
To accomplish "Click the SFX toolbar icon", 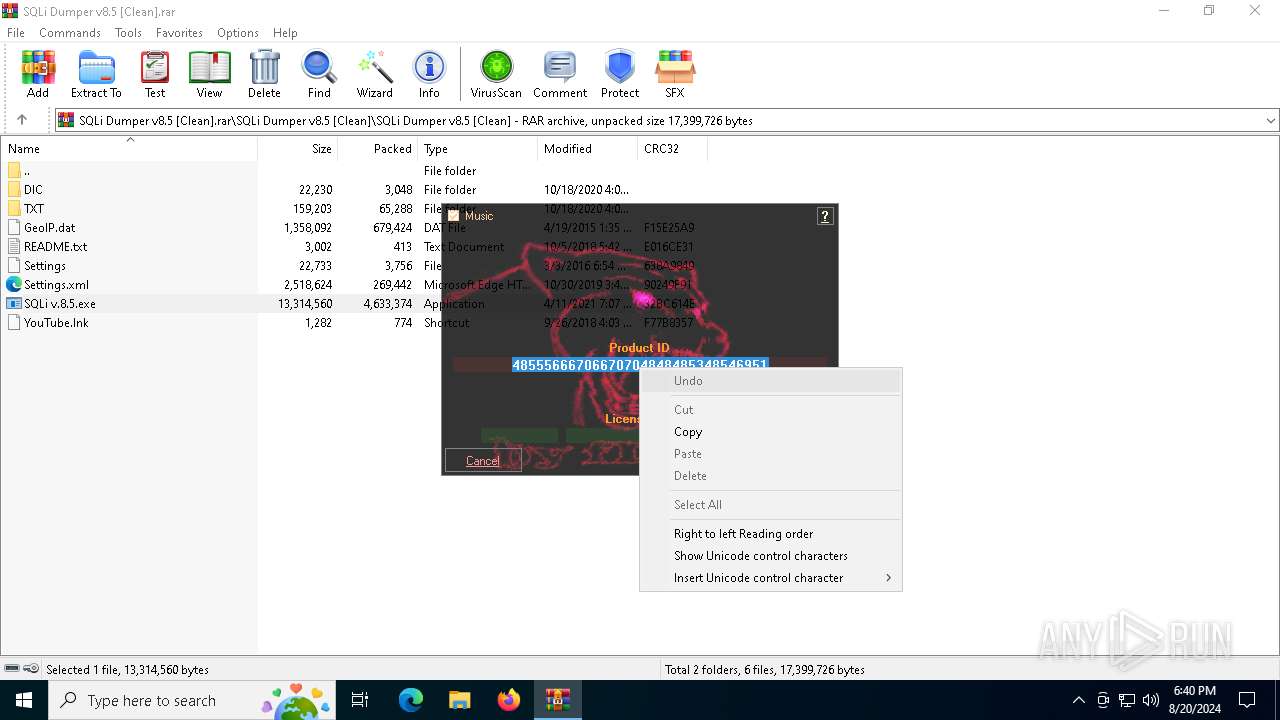I will point(675,75).
